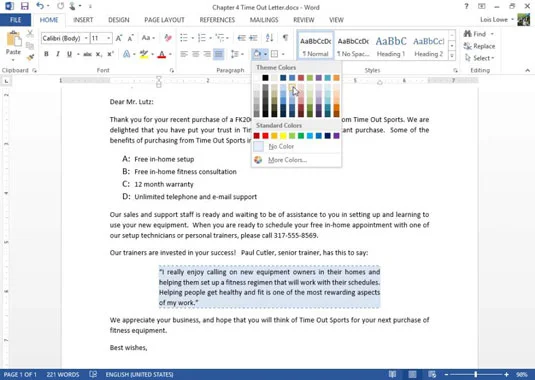The width and height of the screenshot is (535, 380).
Task: Apply red font color button
Action: coord(162,54)
